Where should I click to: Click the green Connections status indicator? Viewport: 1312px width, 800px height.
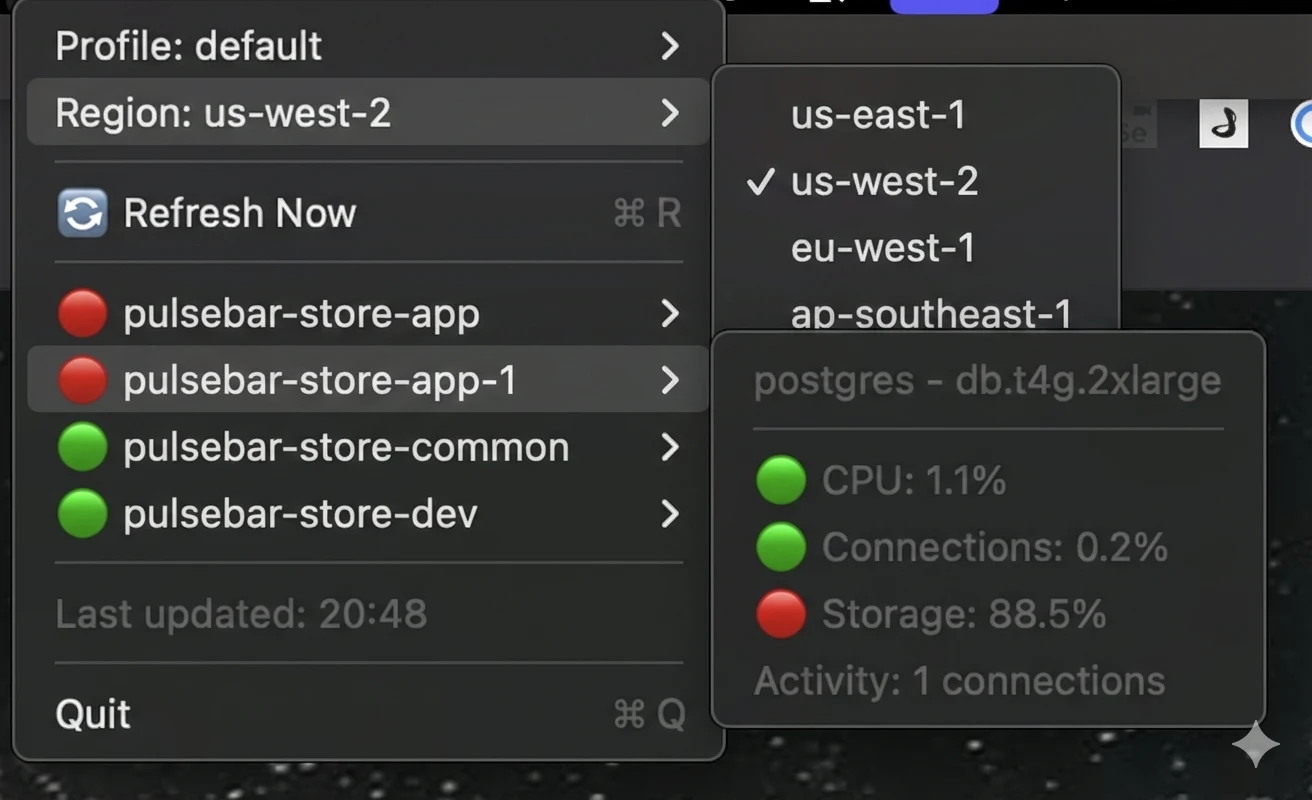[x=781, y=547]
